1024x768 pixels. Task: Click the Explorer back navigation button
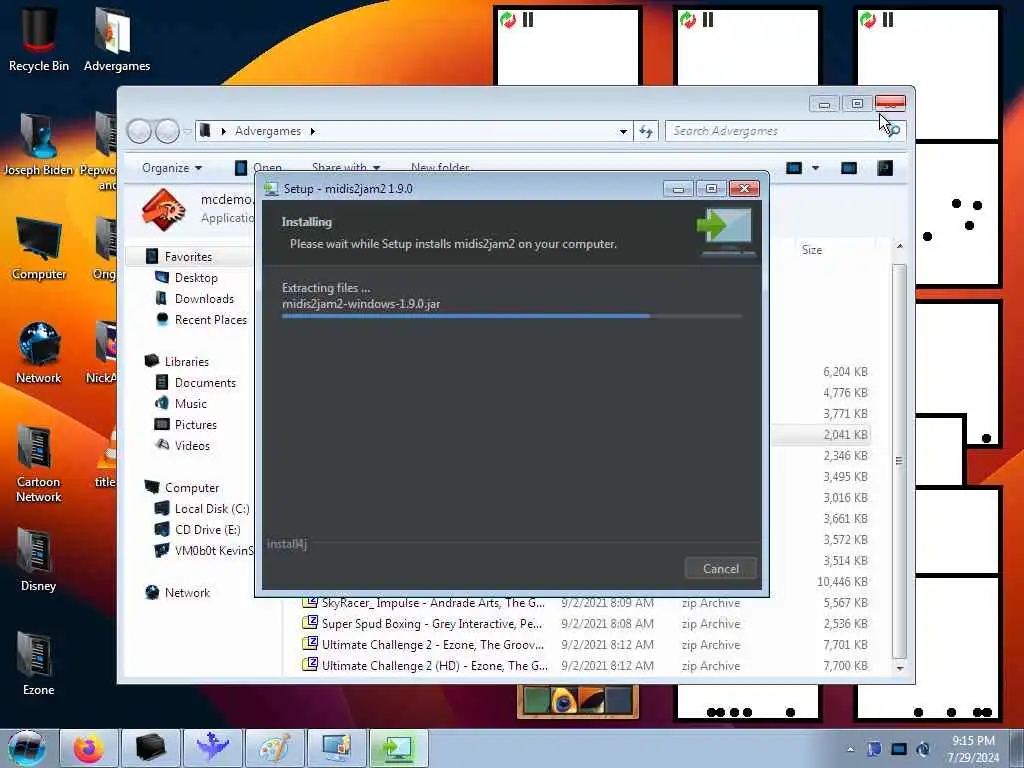[139, 131]
